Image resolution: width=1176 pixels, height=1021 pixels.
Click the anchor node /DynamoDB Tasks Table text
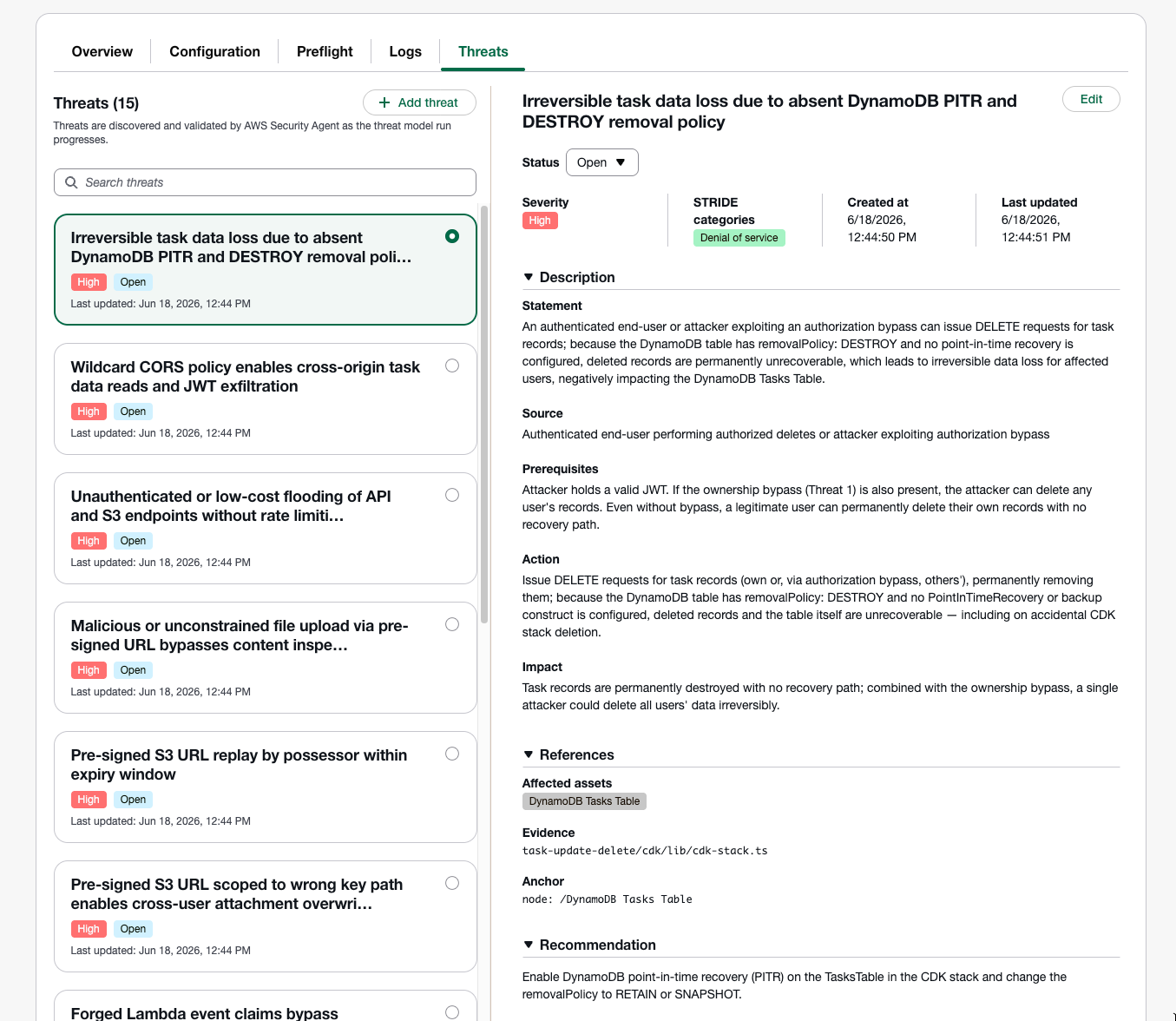pyautogui.click(x=608, y=899)
